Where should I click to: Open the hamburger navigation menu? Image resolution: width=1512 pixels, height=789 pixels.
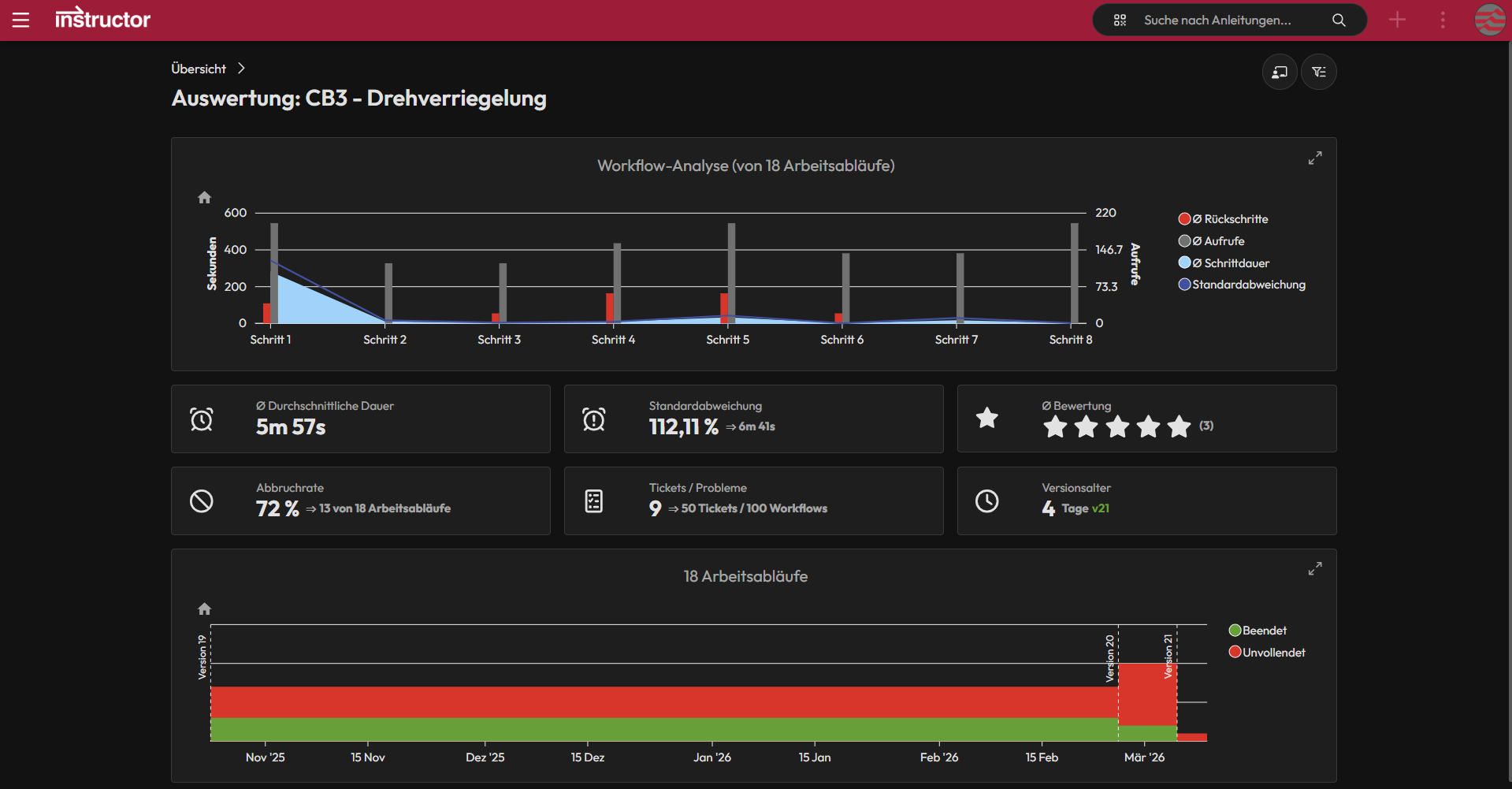click(21, 20)
